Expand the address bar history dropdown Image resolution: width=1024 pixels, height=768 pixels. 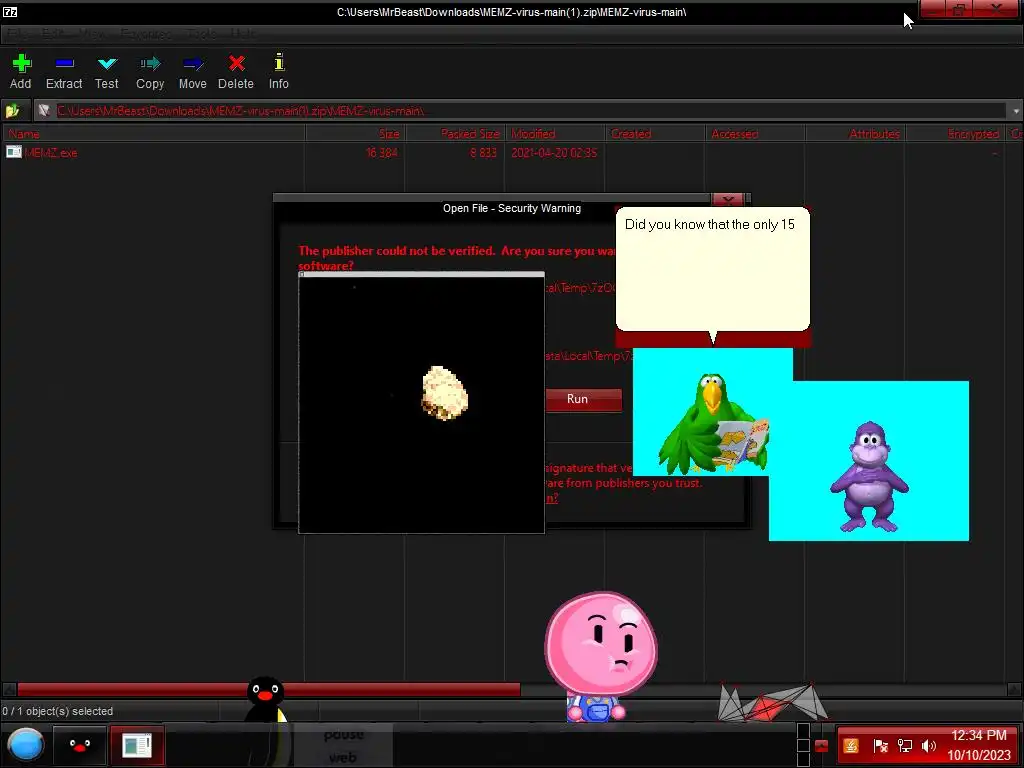coord(1016,111)
